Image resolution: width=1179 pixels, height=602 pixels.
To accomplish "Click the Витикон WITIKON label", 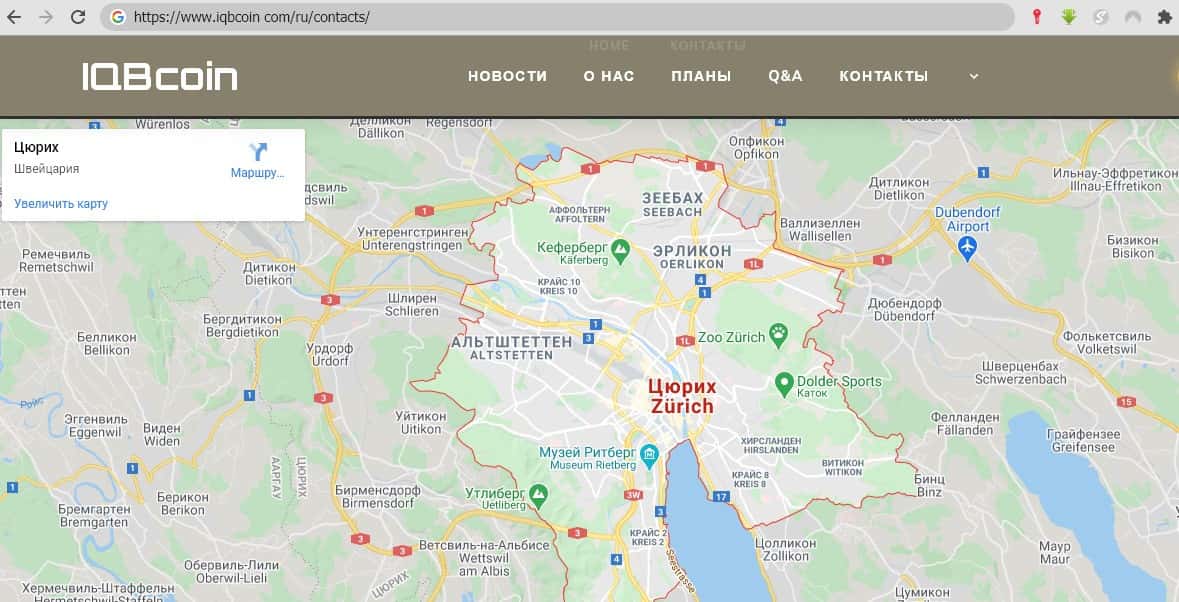I will coord(843,467).
